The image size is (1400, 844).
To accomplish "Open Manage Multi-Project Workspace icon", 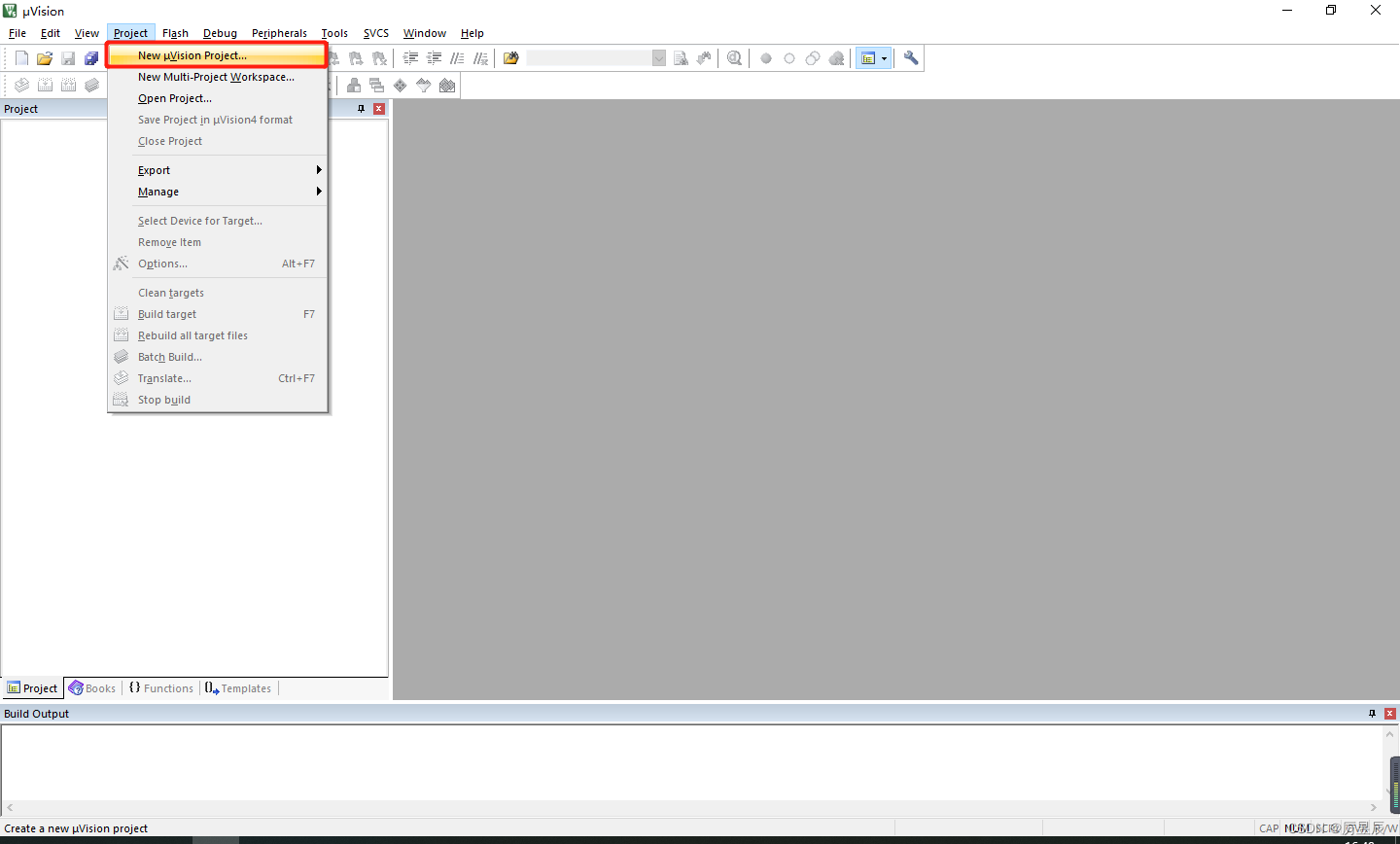I will pos(376,86).
